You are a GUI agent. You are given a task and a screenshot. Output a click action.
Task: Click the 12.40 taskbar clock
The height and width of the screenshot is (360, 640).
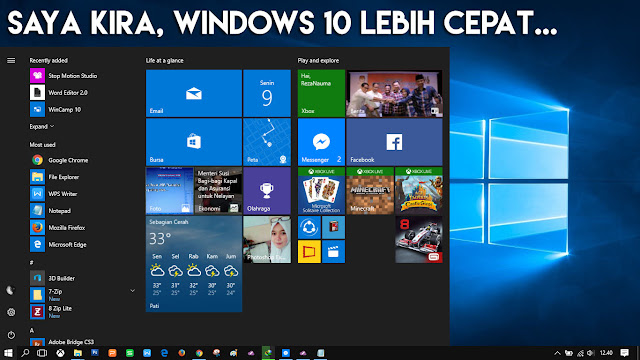tap(607, 353)
